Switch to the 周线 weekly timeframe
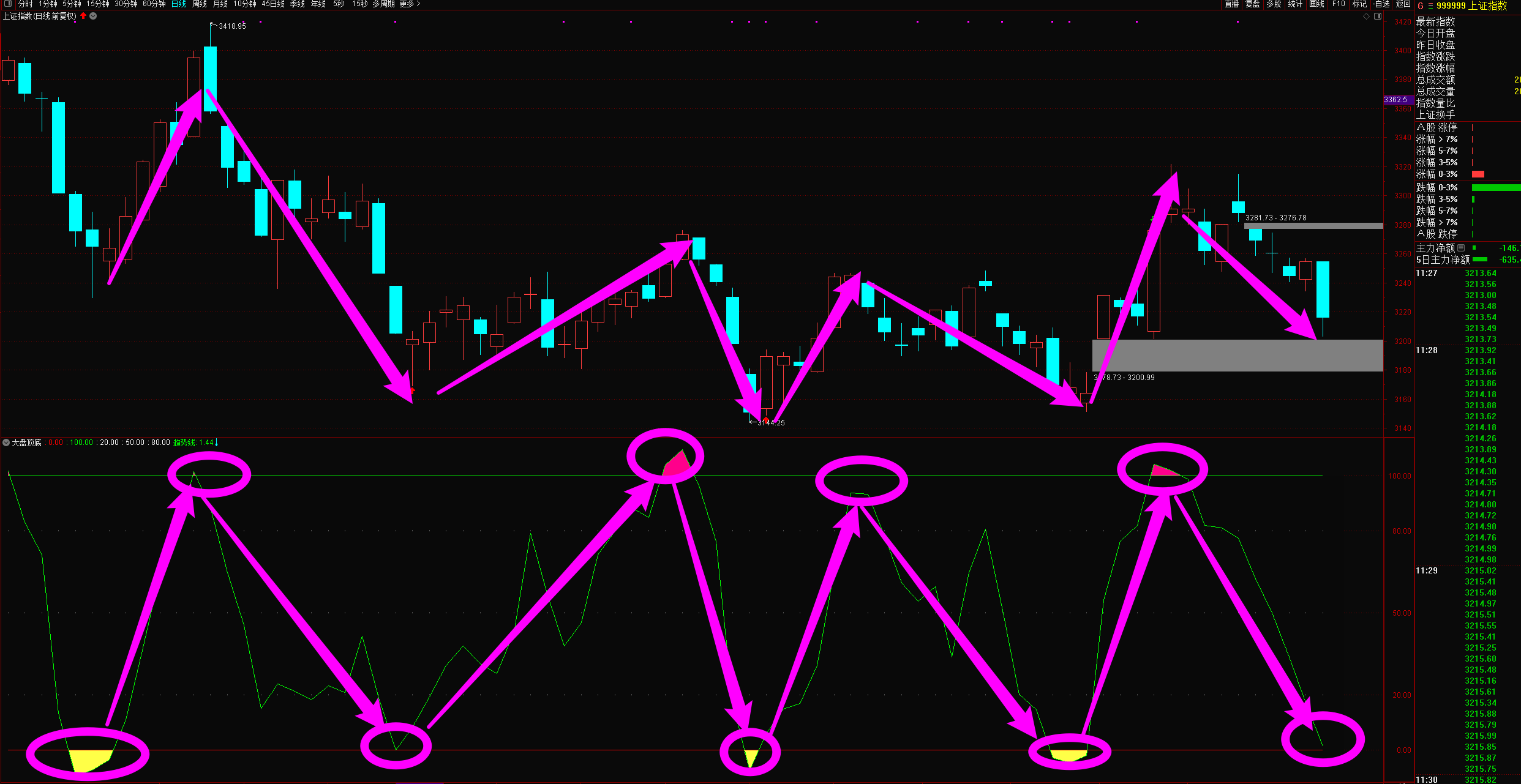The width and height of the screenshot is (1521, 784). (x=200, y=4)
